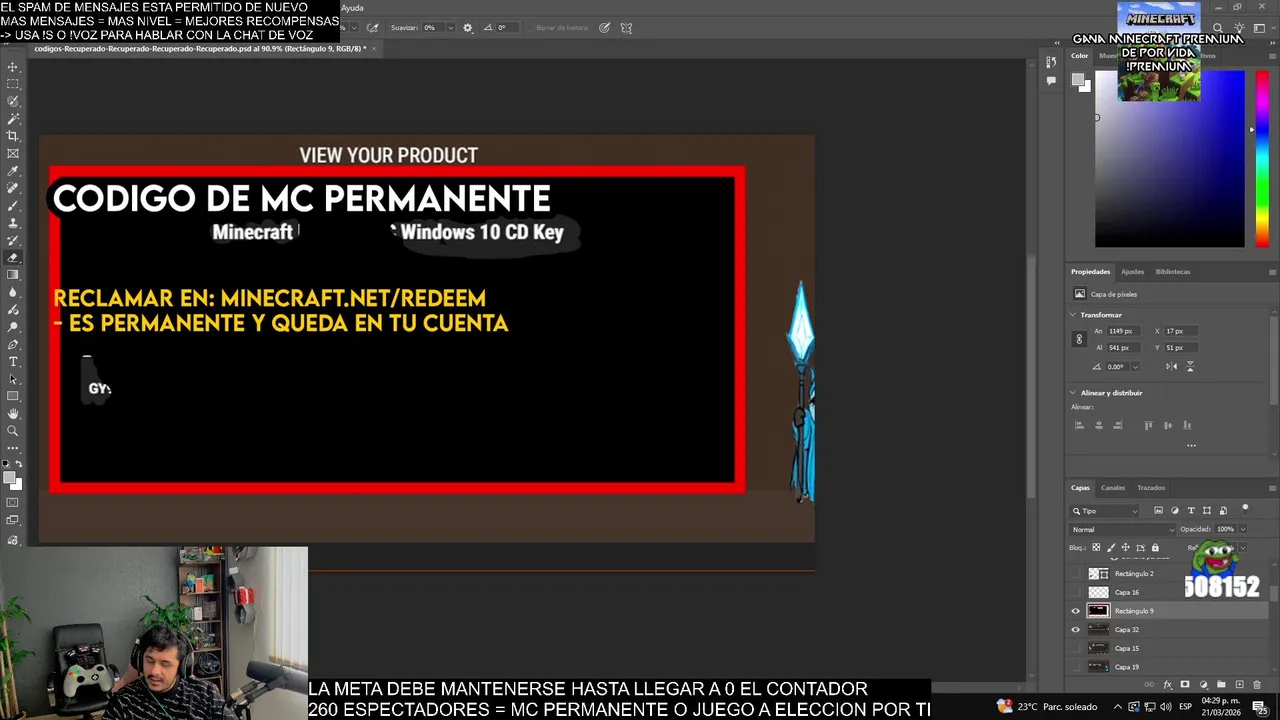The width and height of the screenshot is (1280, 720).
Task: Switch to the Canales tab
Action: [1113, 488]
